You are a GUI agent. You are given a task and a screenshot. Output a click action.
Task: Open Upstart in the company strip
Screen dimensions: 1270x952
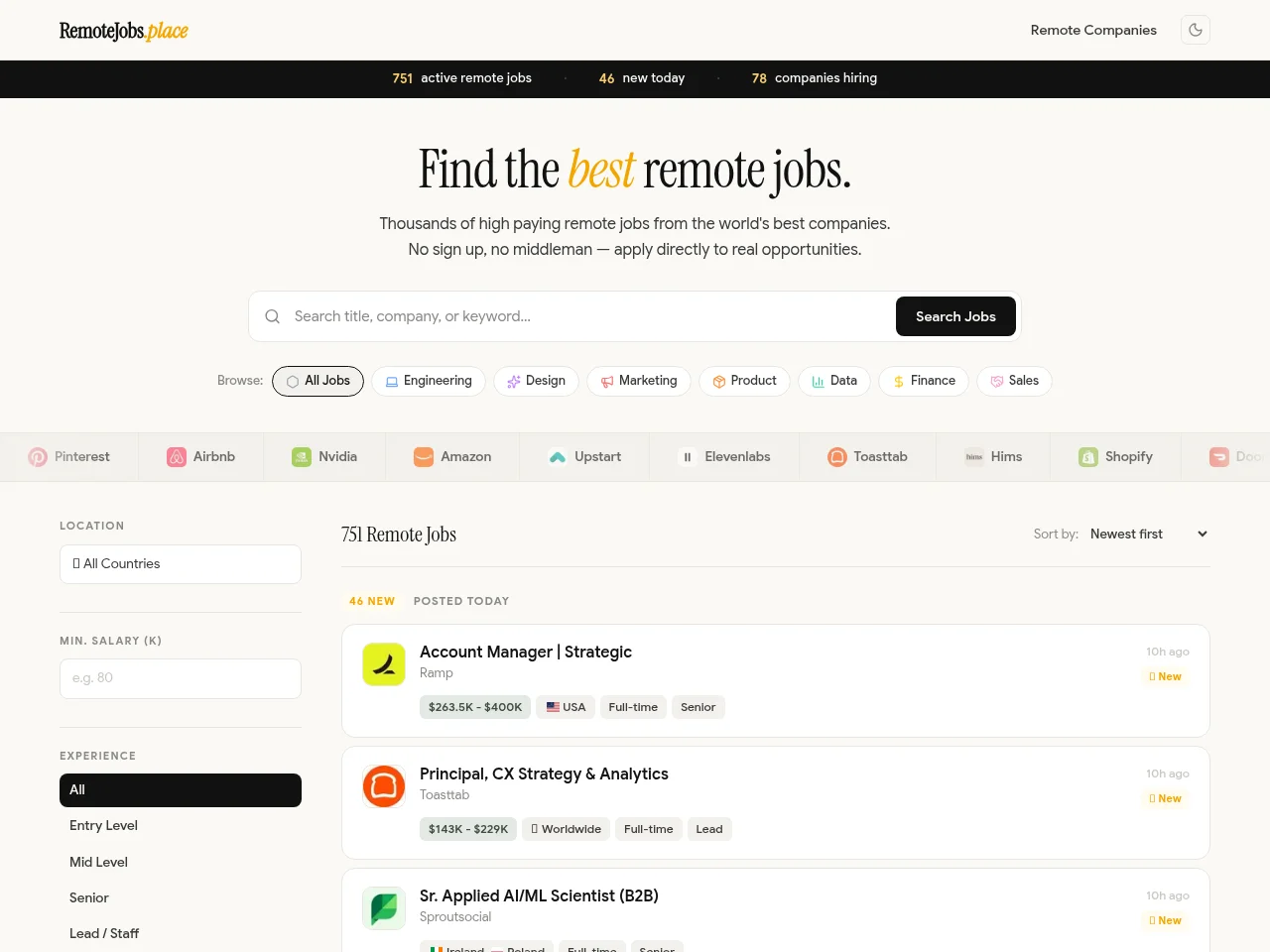click(x=584, y=457)
